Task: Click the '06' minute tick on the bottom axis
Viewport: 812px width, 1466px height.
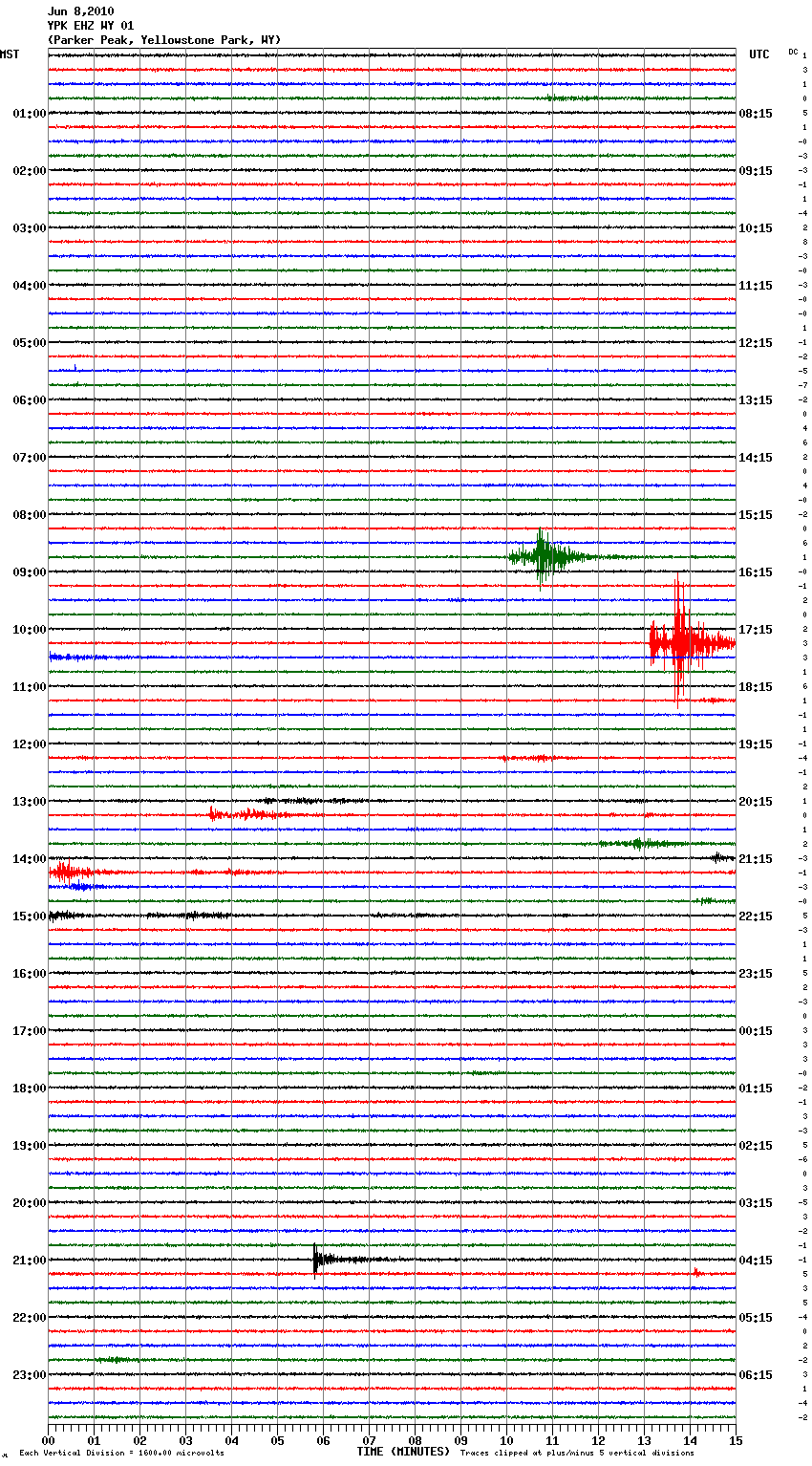Action: 323,1440
